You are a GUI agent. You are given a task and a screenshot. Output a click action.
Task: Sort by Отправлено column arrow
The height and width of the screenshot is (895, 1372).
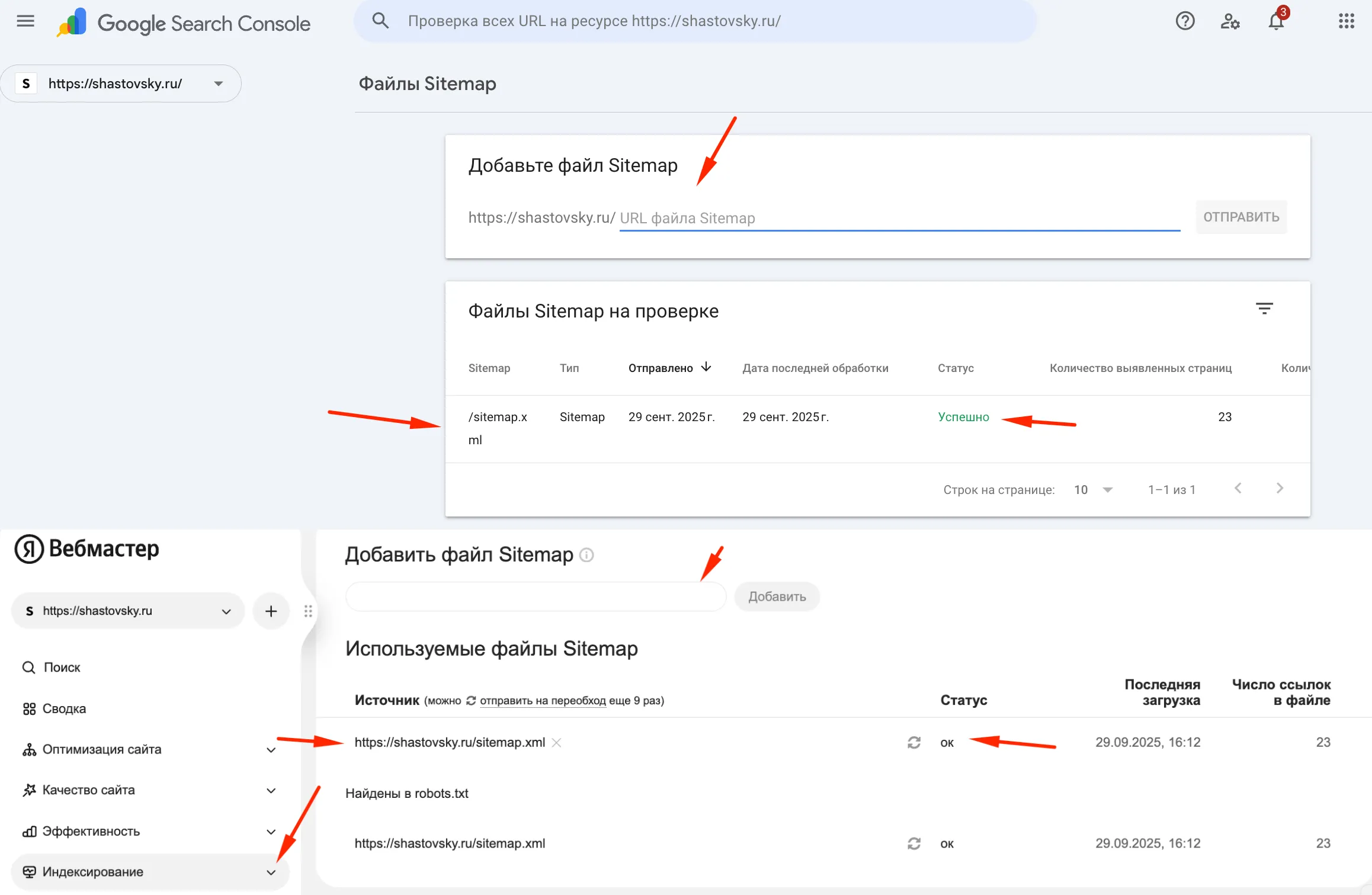click(706, 367)
